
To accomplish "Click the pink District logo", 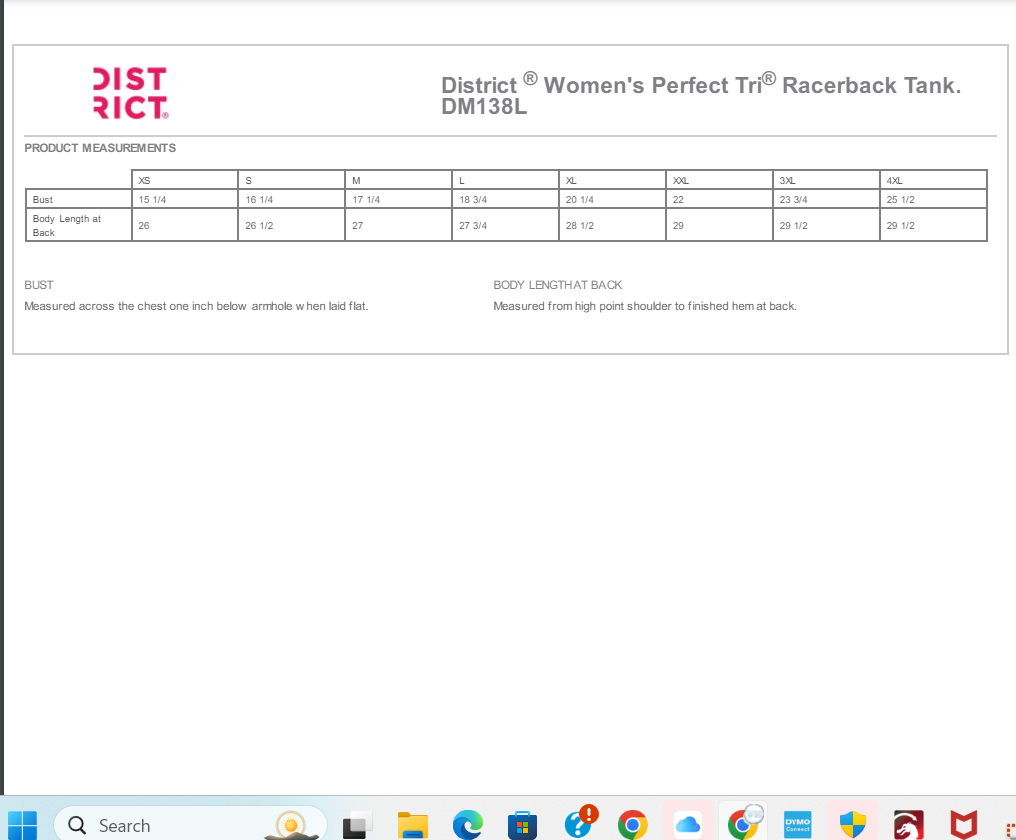I will 130,93.
